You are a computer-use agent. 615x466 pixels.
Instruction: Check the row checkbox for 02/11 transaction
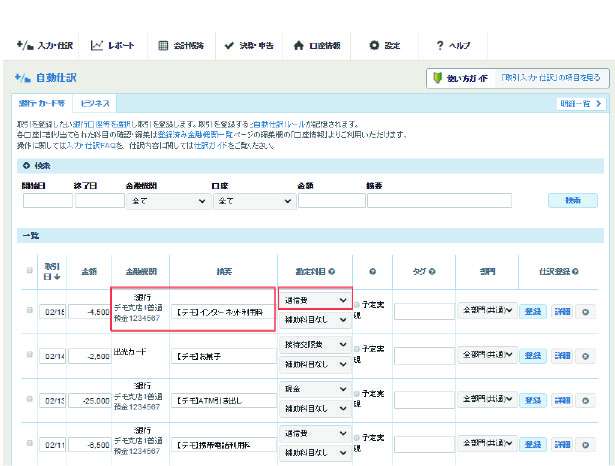[x=29, y=443]
